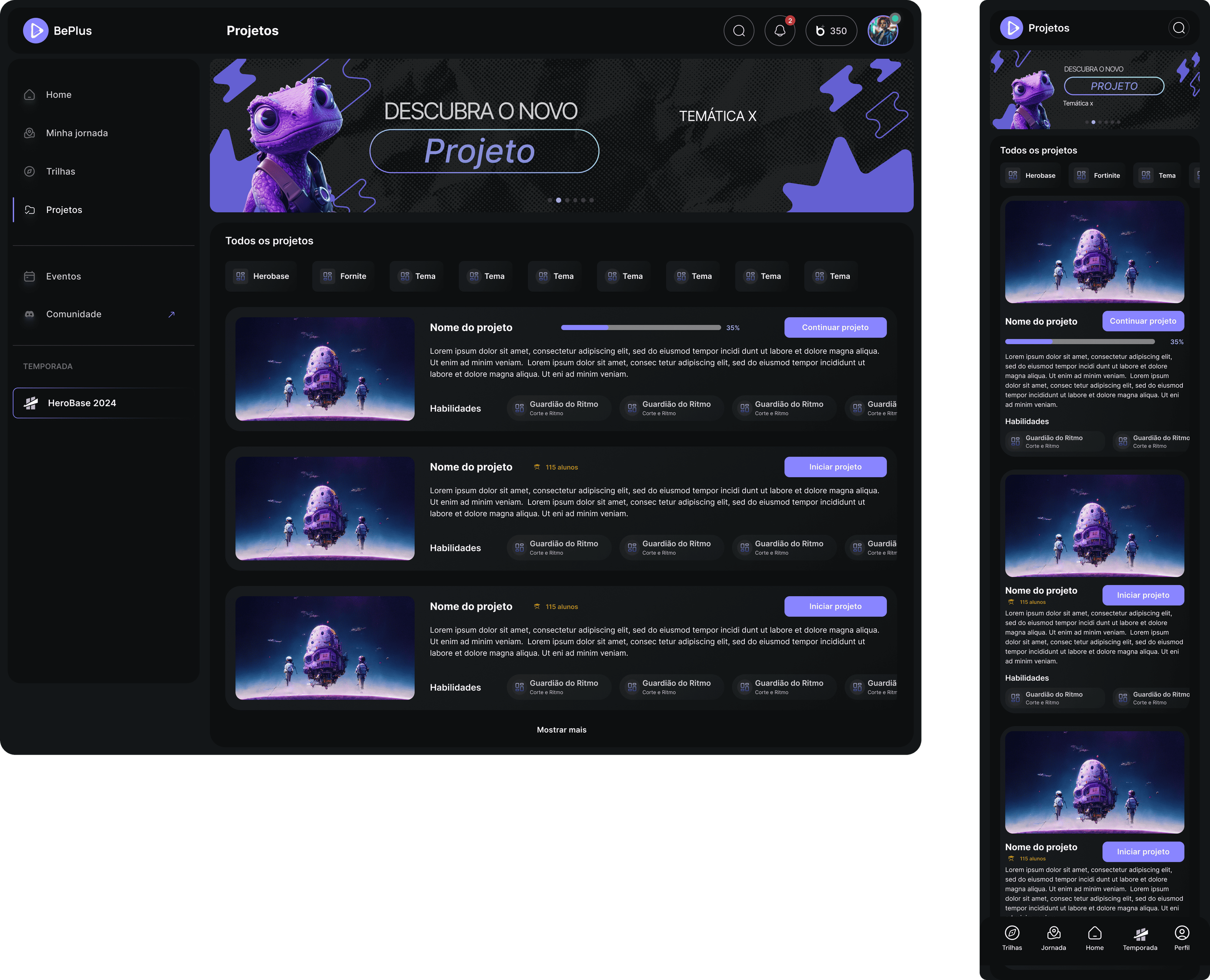Filter by Herobase theme chip on desktop
1210x980 pixels.
pyautogui.click(x=261, y=277)
